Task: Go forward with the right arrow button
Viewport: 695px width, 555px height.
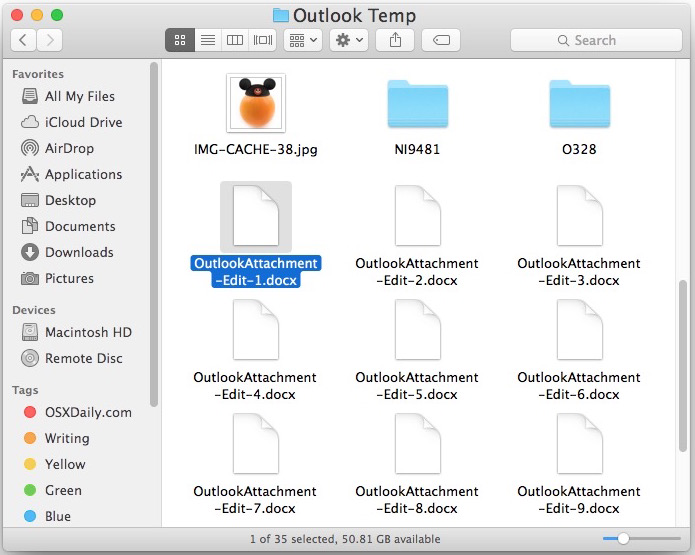Action: tap(50, 40)
